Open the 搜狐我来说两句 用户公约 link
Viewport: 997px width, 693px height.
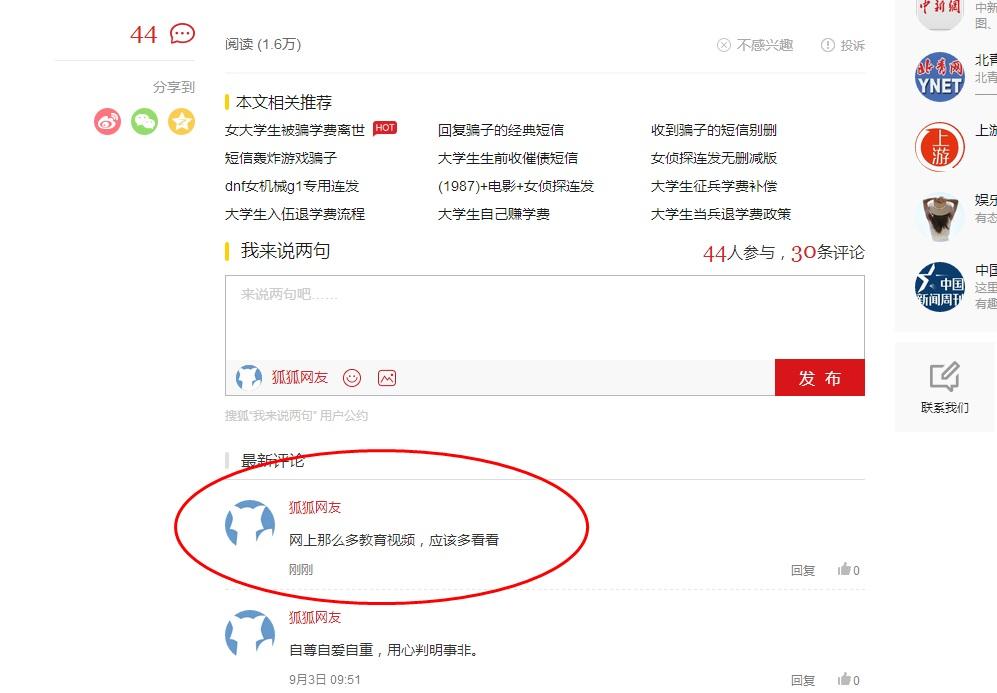coord(296,415)
